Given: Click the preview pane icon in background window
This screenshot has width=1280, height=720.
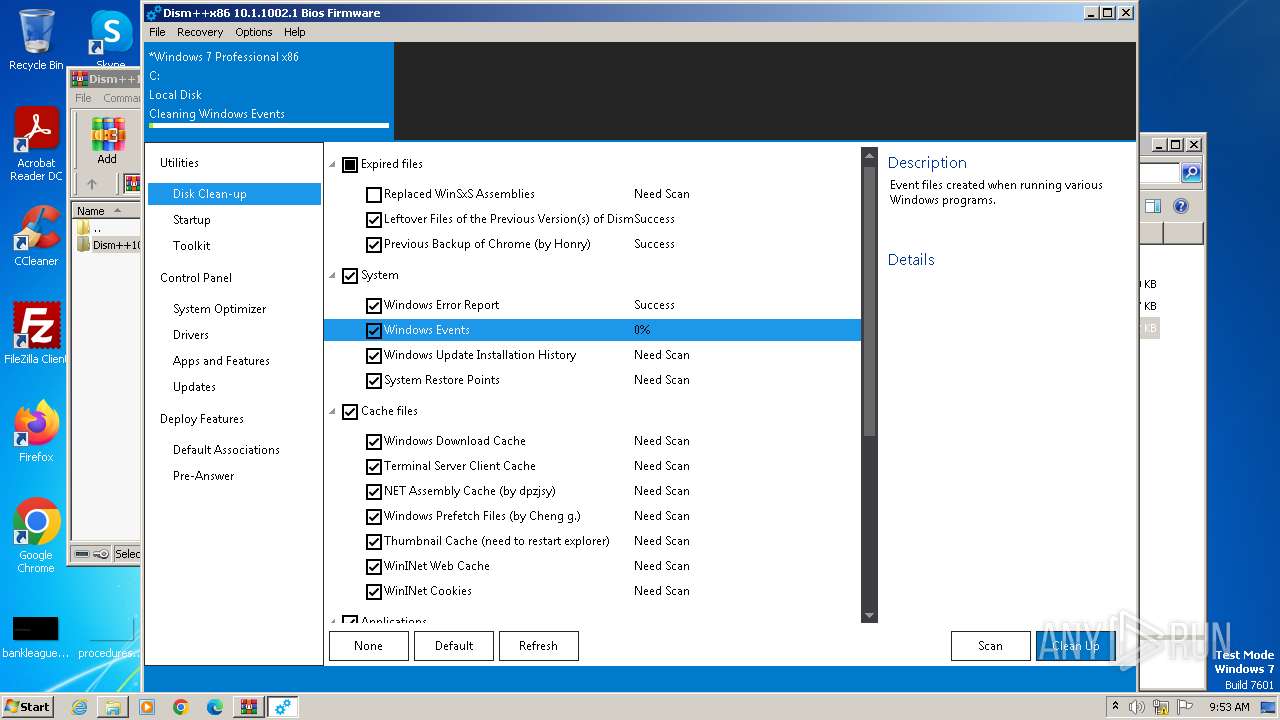Looking at the screenshot, I should pyautogui.click(x=1152, y=206).
